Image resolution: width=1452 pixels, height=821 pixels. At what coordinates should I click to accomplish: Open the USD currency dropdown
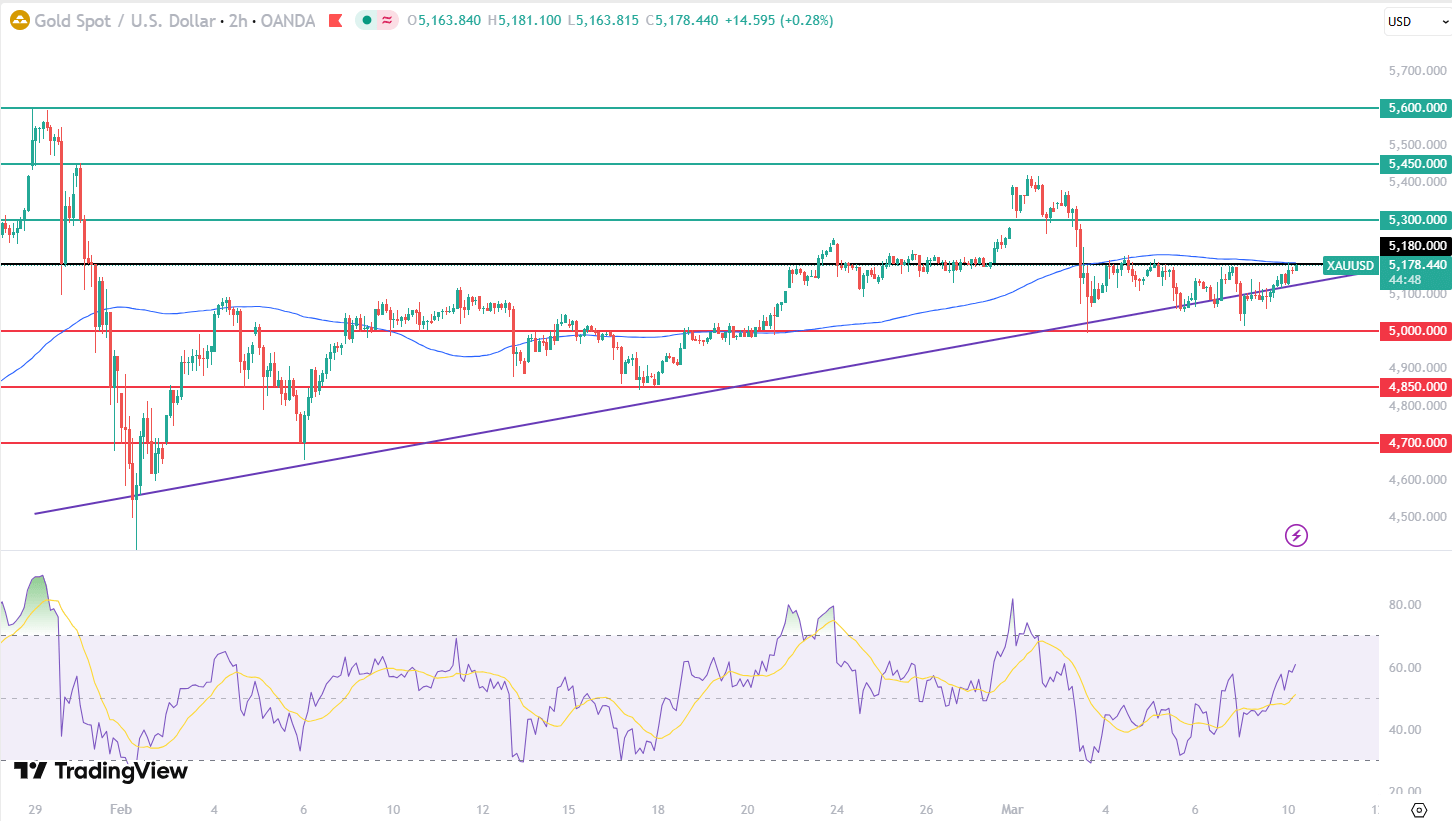pyautogui.click(x=1416, y=21)
